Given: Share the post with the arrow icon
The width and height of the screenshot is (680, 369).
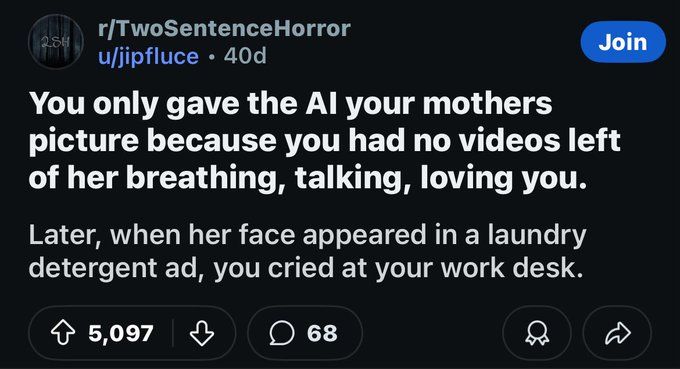Looking at the screenshot, I should point(617,333).
